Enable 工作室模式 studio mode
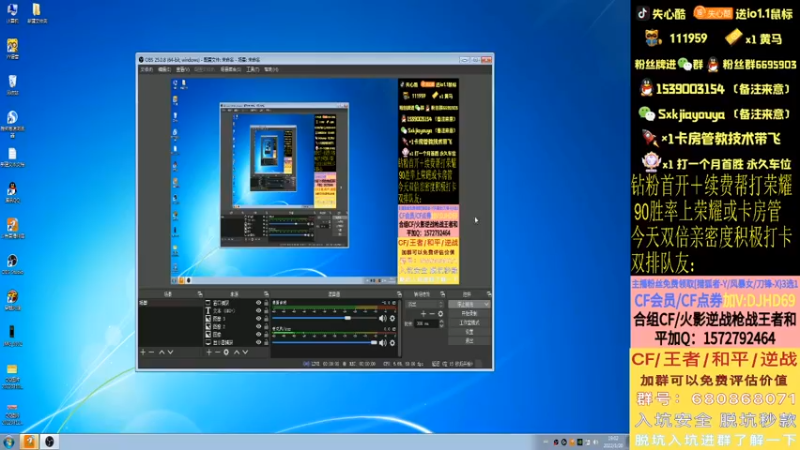800x450 pixels. click(x=469, y=322)
